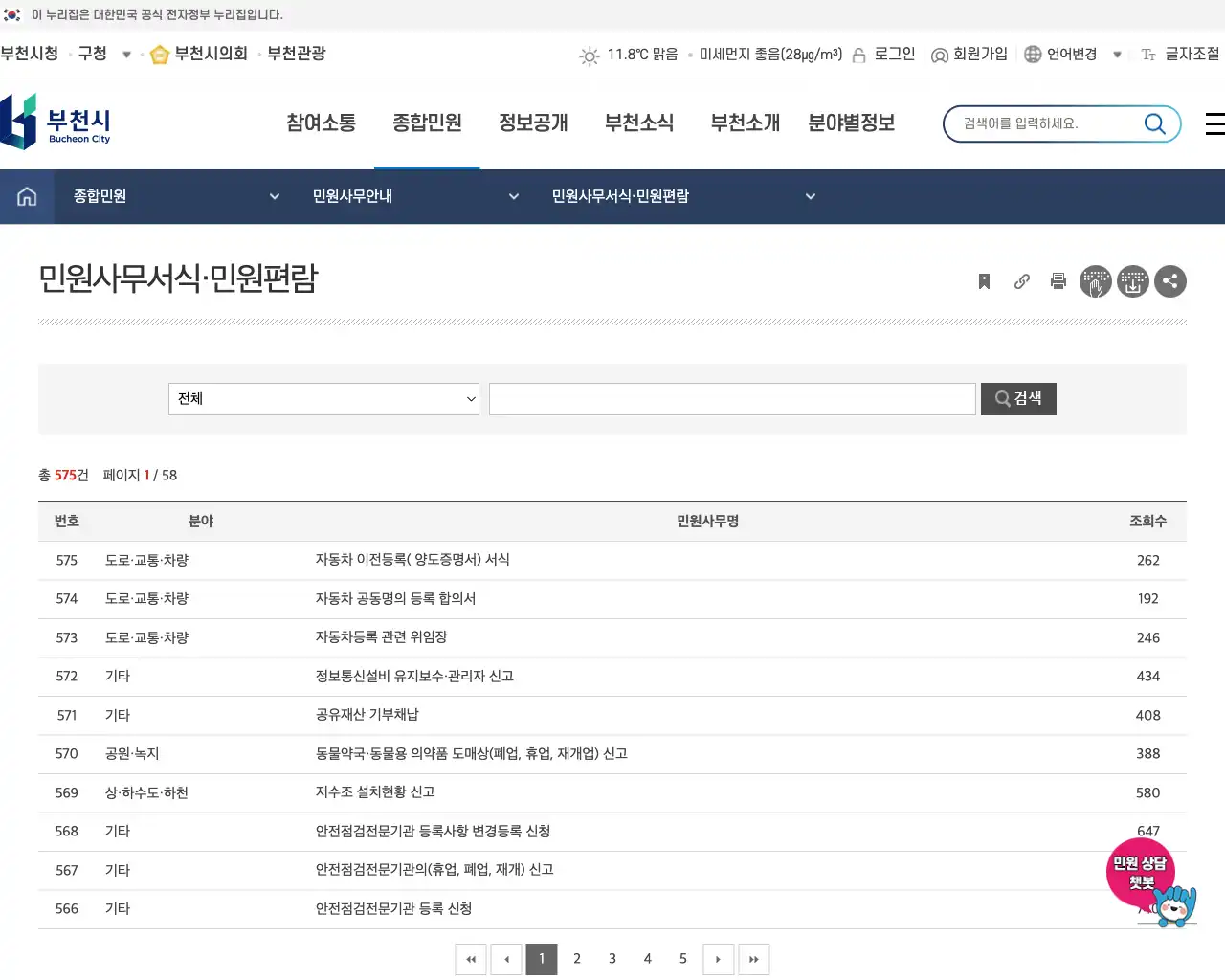Viewport: 1225px width, 980px height.
Task: Open the hamburger menu at top right
Action: [1214, 123]
